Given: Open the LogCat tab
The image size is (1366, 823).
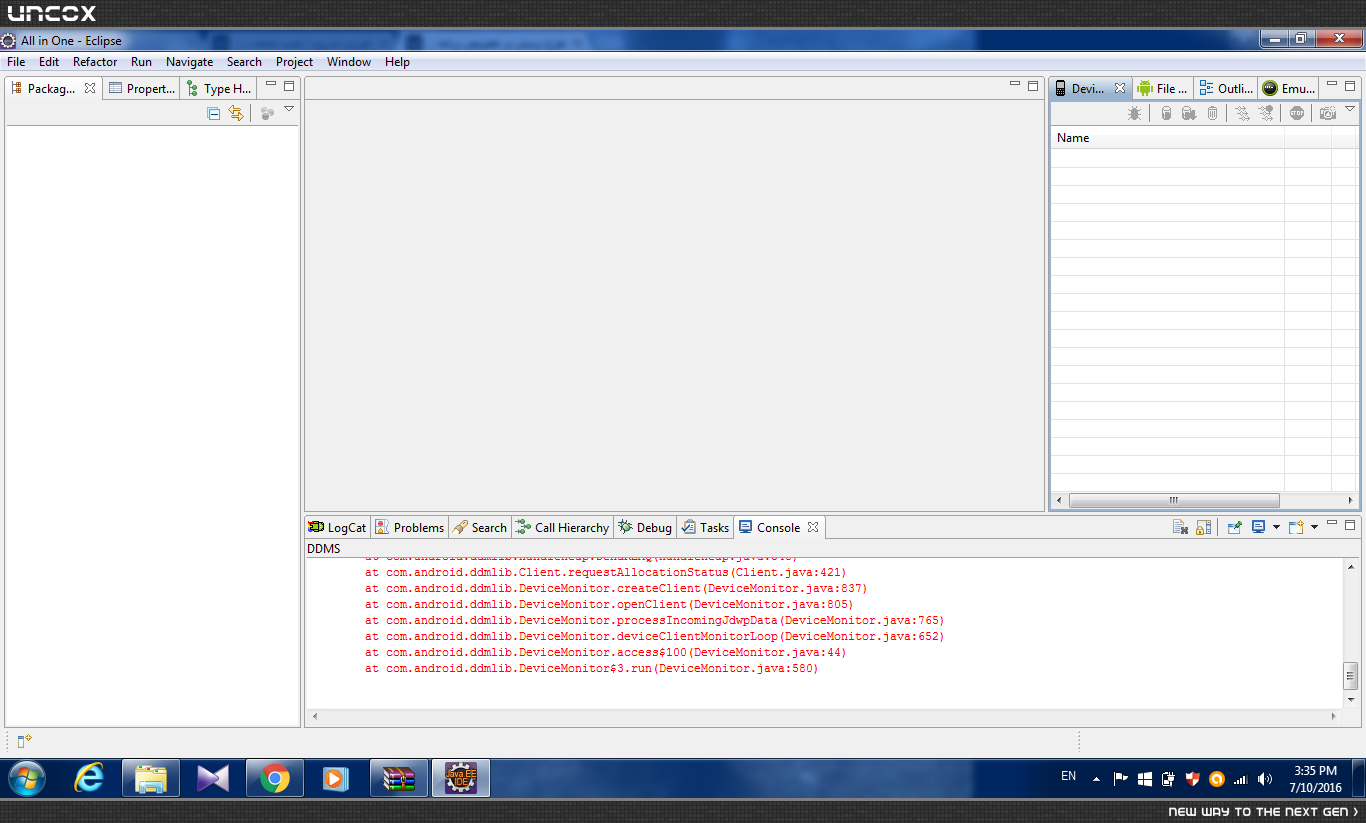Looking at the screenshot, I should pos(337,527).
